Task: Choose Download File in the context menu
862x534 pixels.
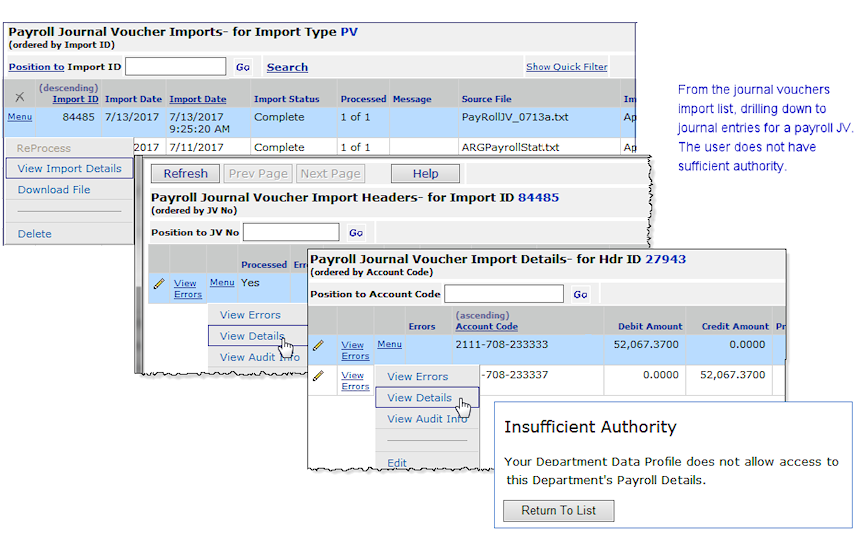Action: (54, 189)
